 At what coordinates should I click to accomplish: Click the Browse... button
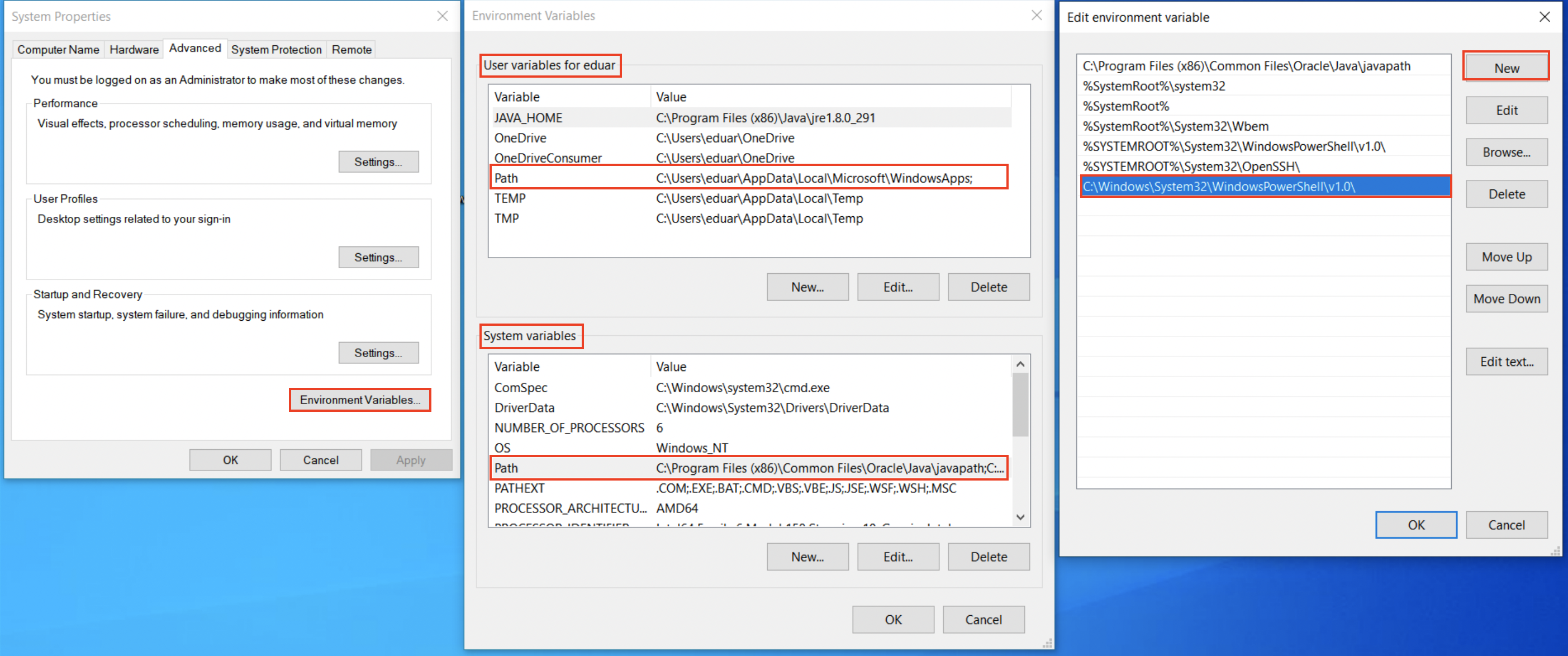pyautogui.click(x=1506, y=152)
